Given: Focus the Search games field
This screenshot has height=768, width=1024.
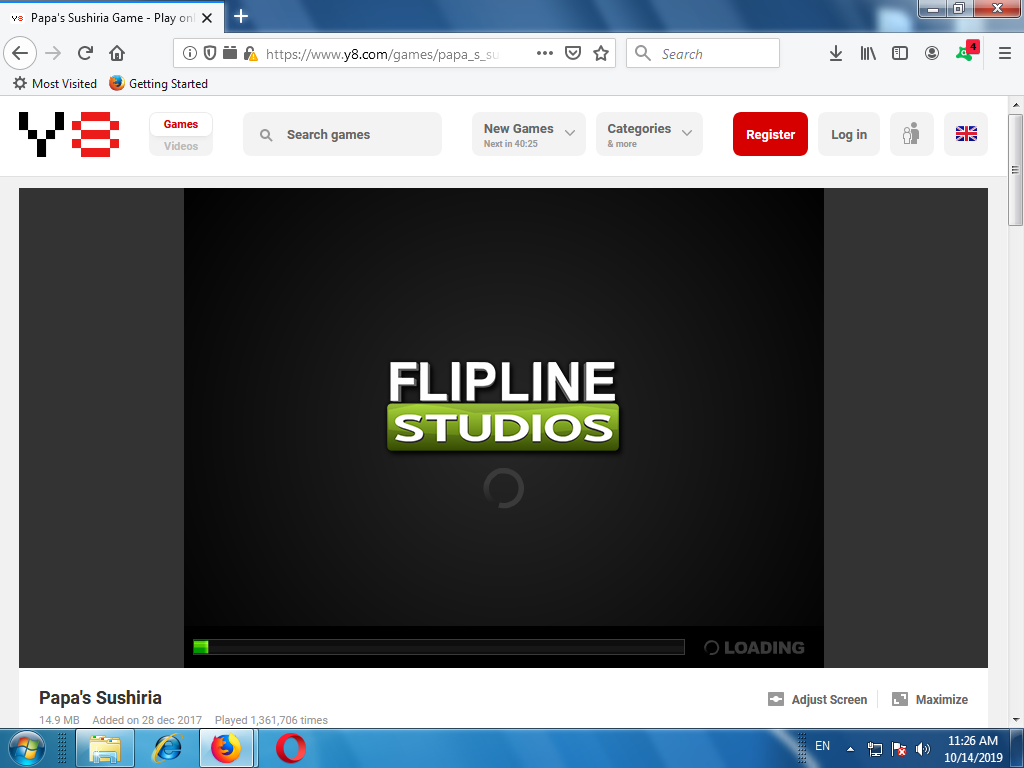Looking at the screenshot, I should (x=342, y=134).
